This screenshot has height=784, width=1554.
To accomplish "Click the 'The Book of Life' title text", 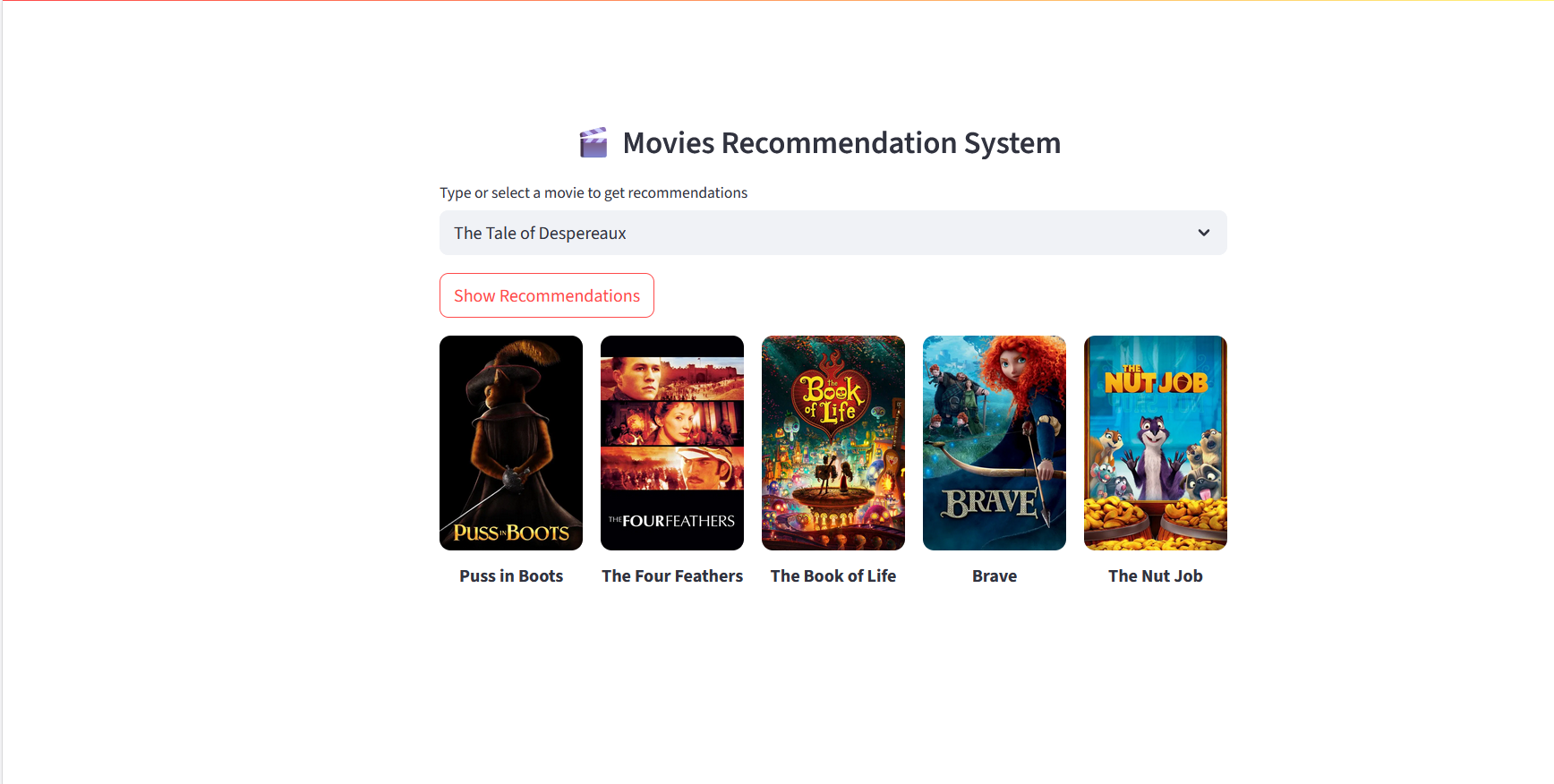I will click(833, 576).
